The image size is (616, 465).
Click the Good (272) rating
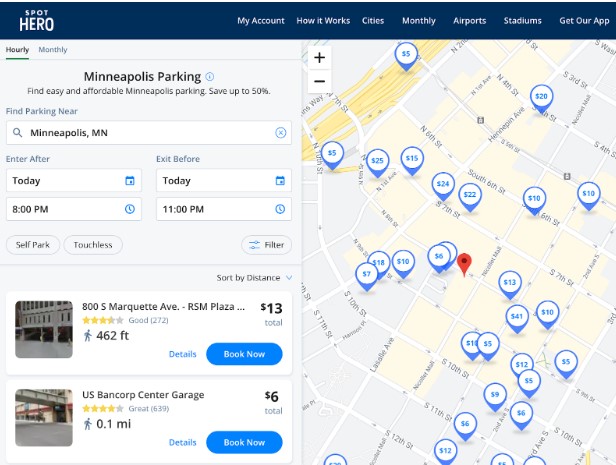(x=148, y=320)
